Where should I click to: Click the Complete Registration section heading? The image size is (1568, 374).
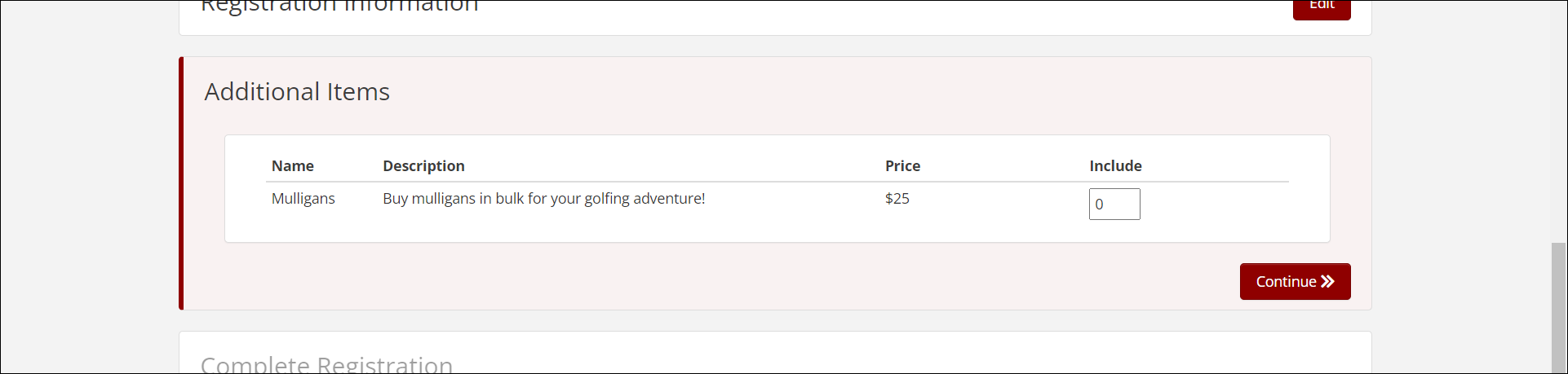pyautogui.click(x=326, y=364)
